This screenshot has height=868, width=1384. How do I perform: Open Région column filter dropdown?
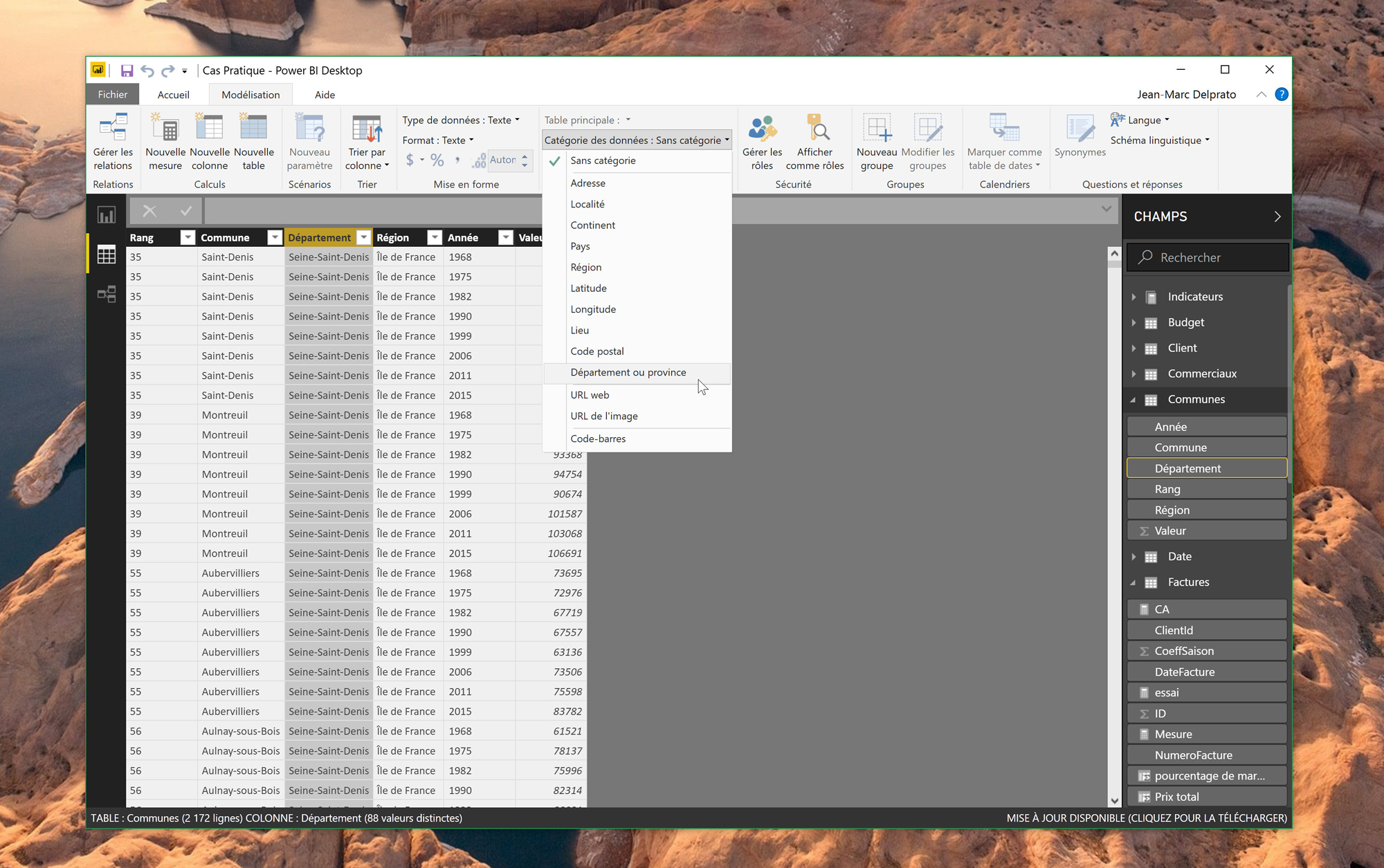click(435, 238)
